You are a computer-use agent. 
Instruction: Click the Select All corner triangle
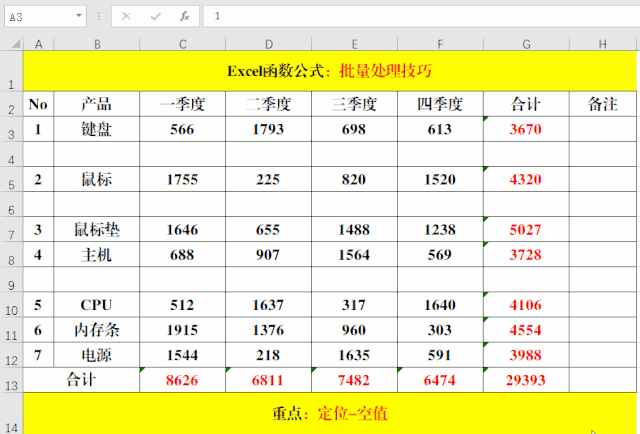click(x=11, y=43)
